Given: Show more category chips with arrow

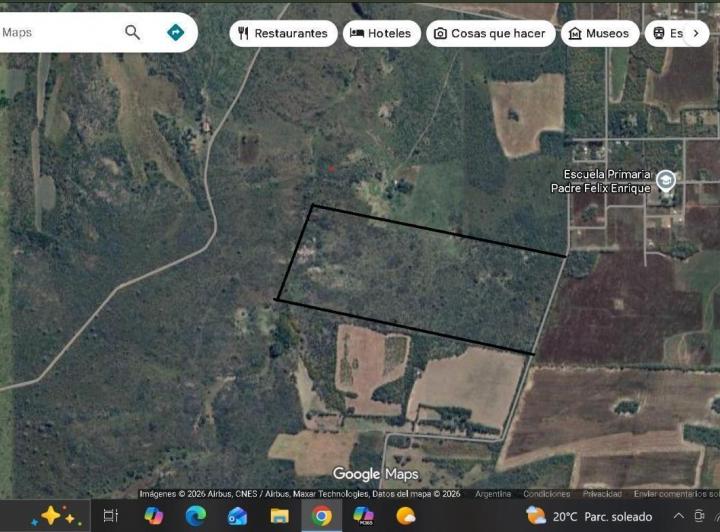Looking at the screenshot, I should pos(696,34).
